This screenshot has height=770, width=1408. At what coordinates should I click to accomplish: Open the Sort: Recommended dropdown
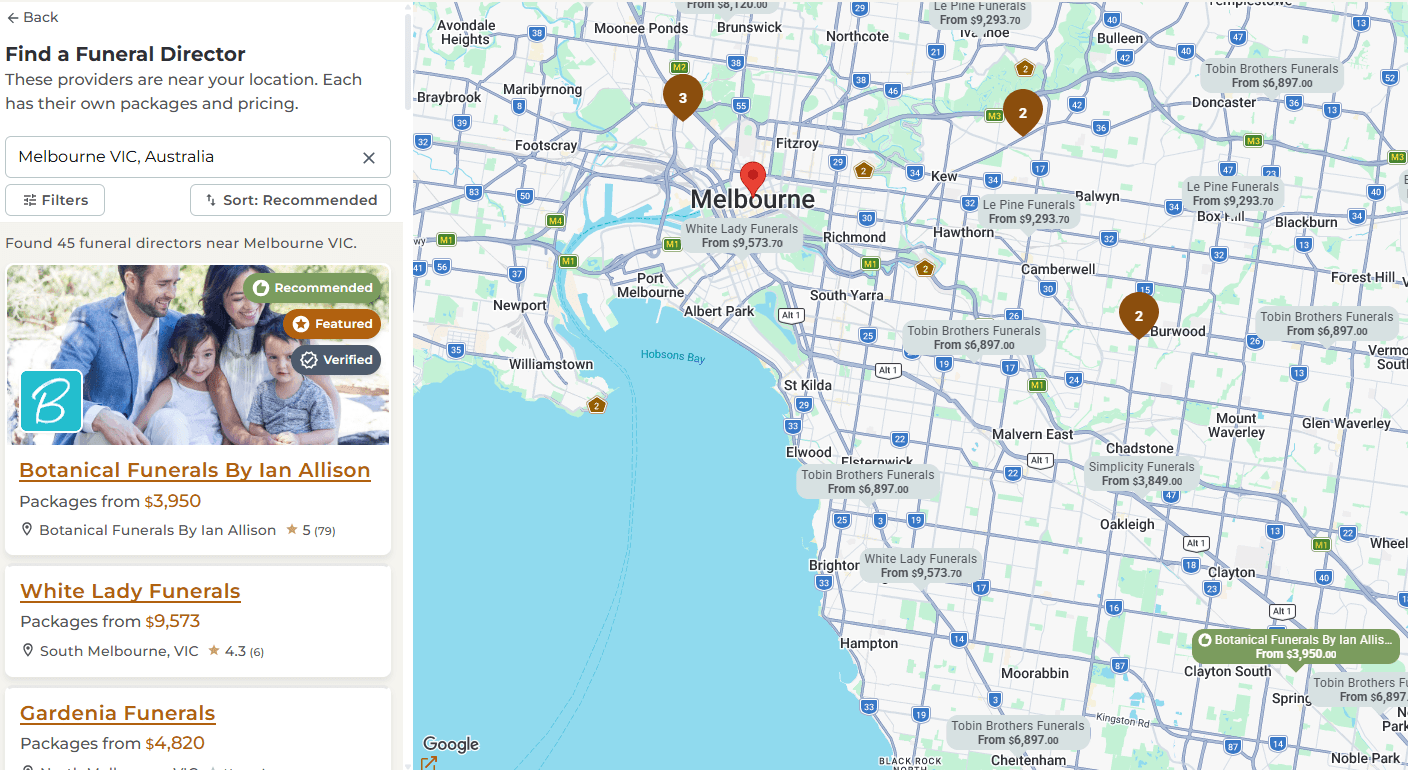[x=290, y=200]
